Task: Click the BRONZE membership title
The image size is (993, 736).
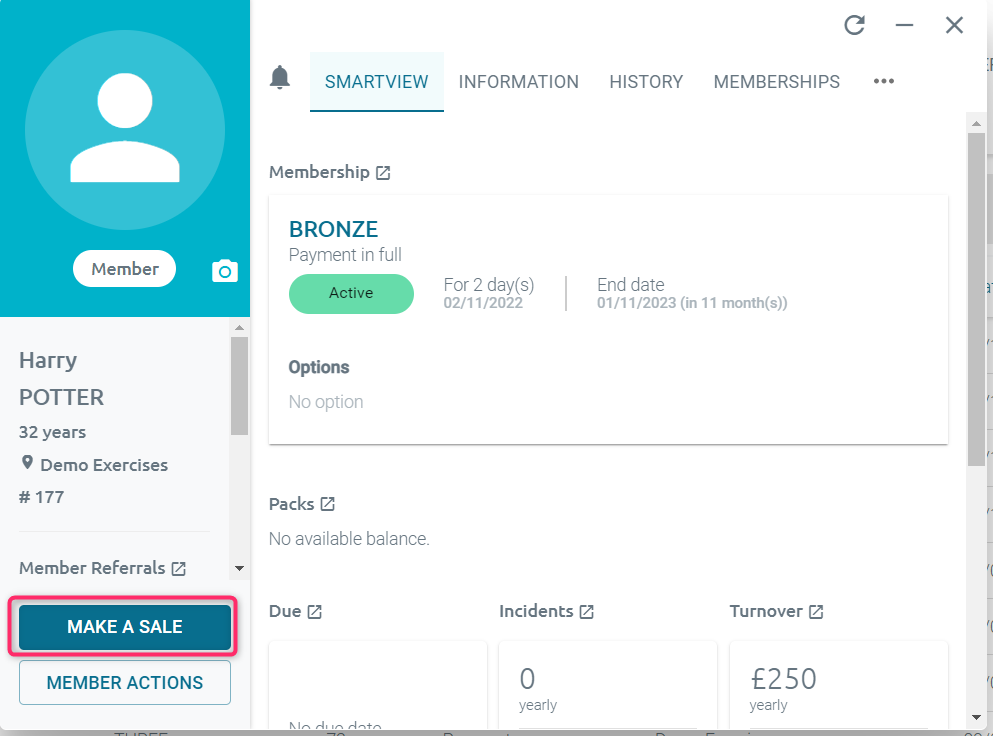Action: pos(333,229)
